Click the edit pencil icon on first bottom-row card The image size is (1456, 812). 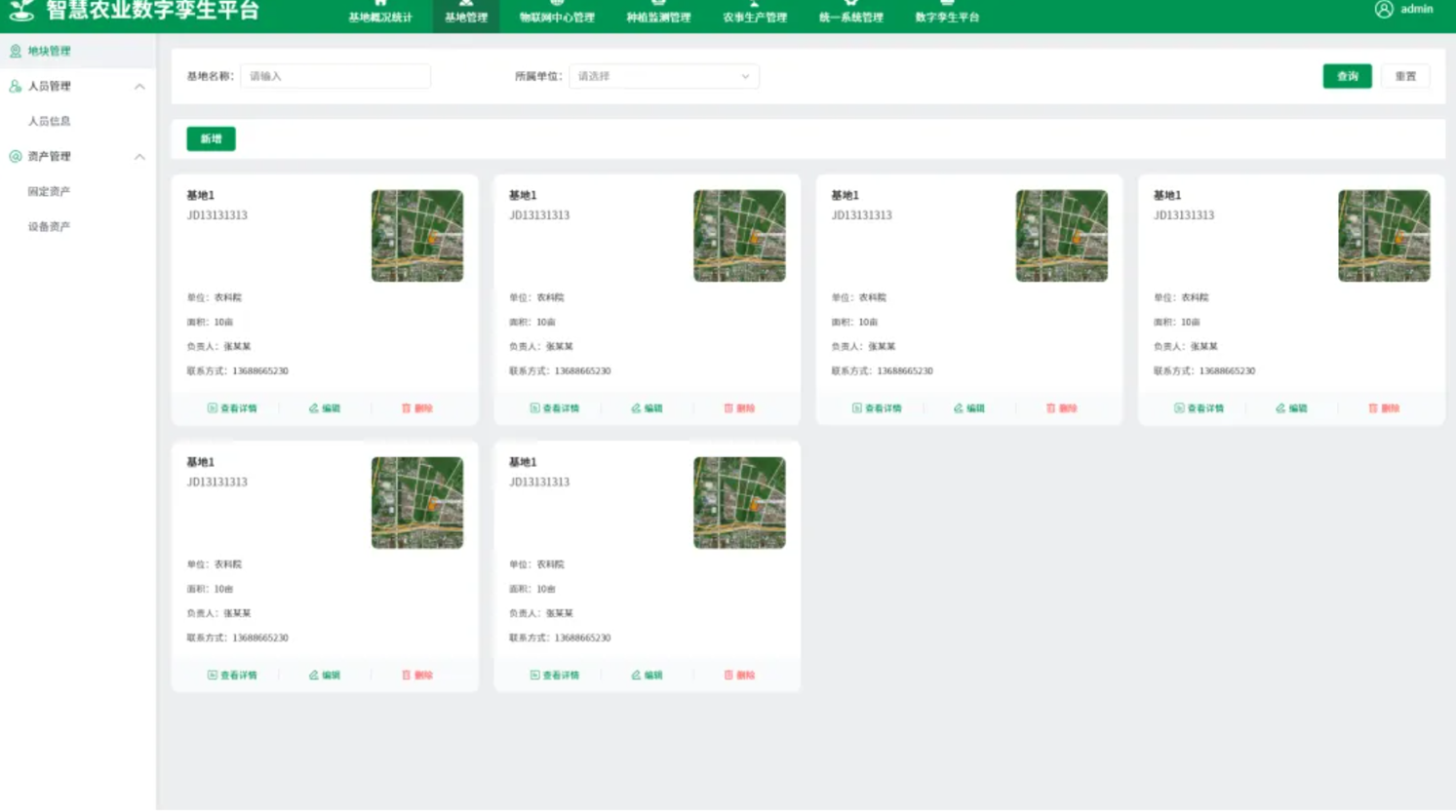coord(314,675)
